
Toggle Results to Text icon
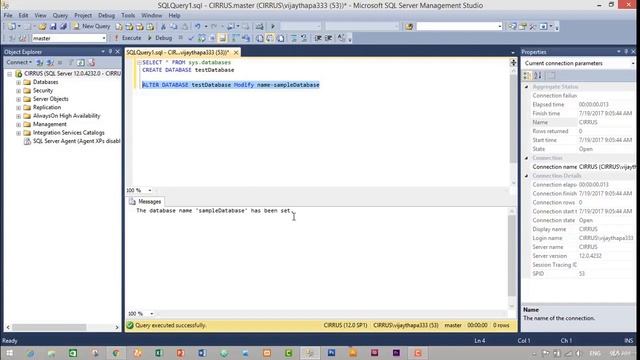click(x=260, y=38)
